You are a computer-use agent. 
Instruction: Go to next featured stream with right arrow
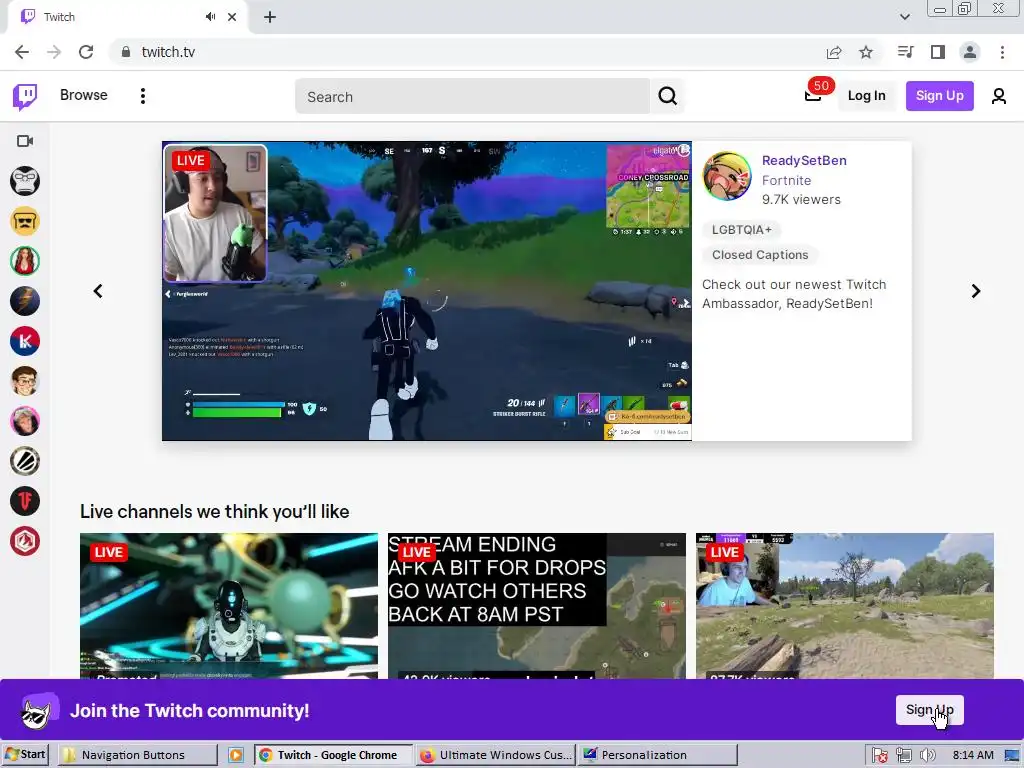point(976,291)
